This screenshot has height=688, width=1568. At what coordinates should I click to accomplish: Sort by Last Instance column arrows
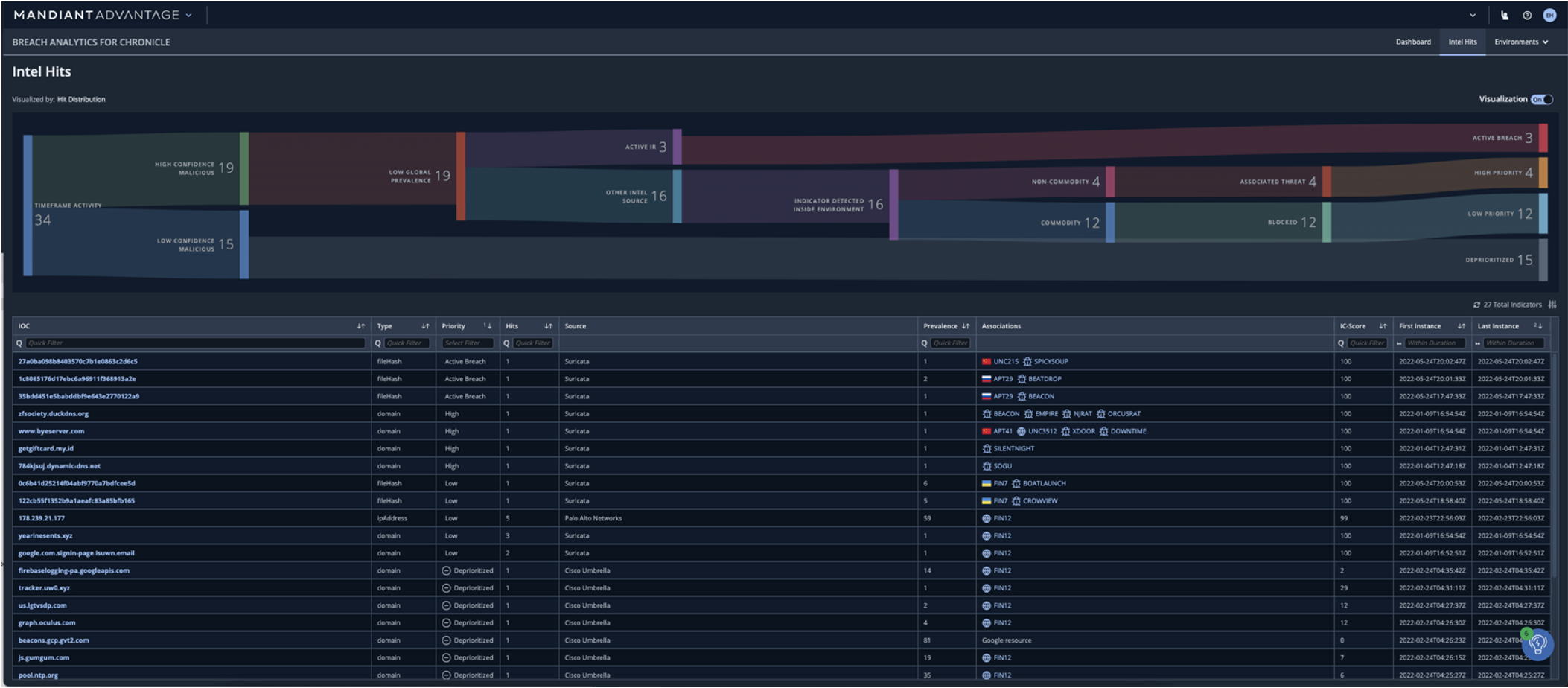(x=1538, y=326)
